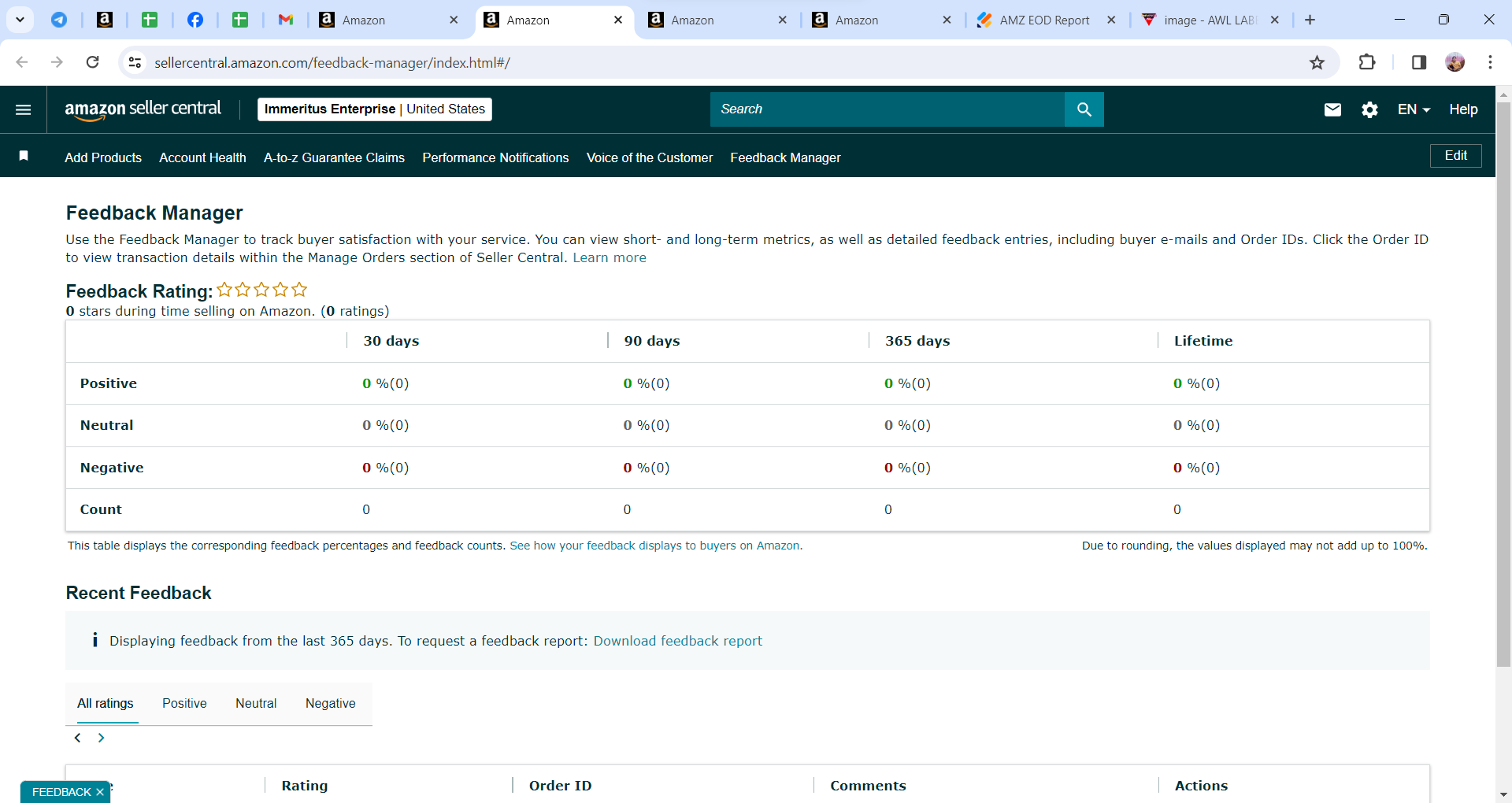Open the Immeritus Enterprise account switcher
This screenshot has height=803, width=1512.
[375, 109]
